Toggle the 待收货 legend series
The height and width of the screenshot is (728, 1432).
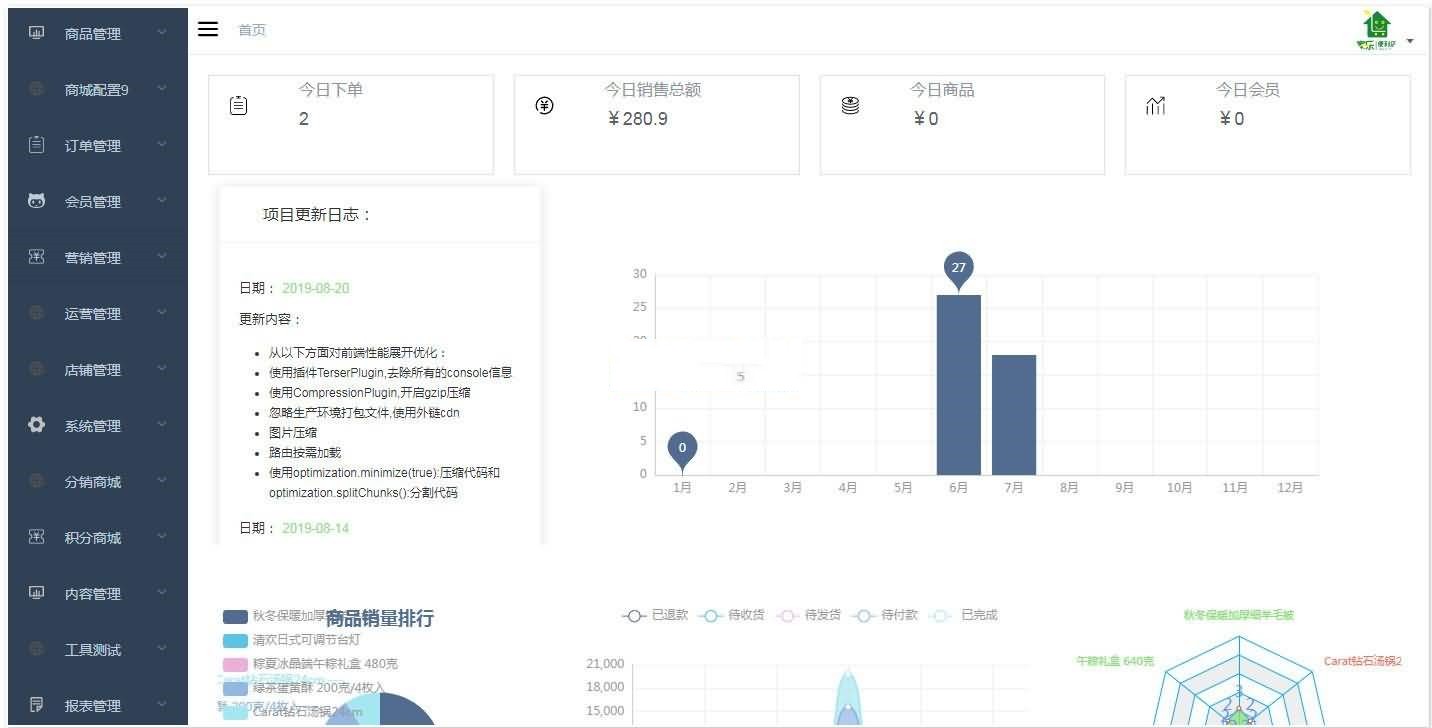(730, 615)
